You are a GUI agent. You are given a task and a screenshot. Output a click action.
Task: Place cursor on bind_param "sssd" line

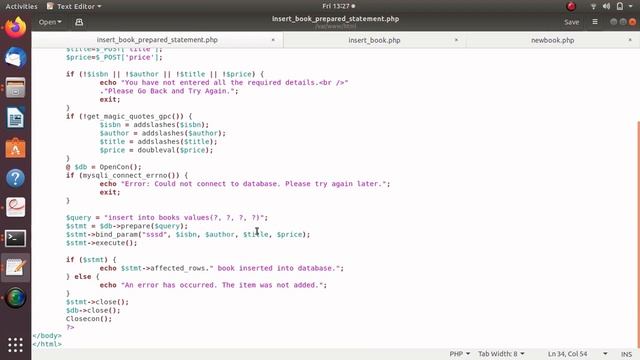pyautogui.click(x=188, y=234)
